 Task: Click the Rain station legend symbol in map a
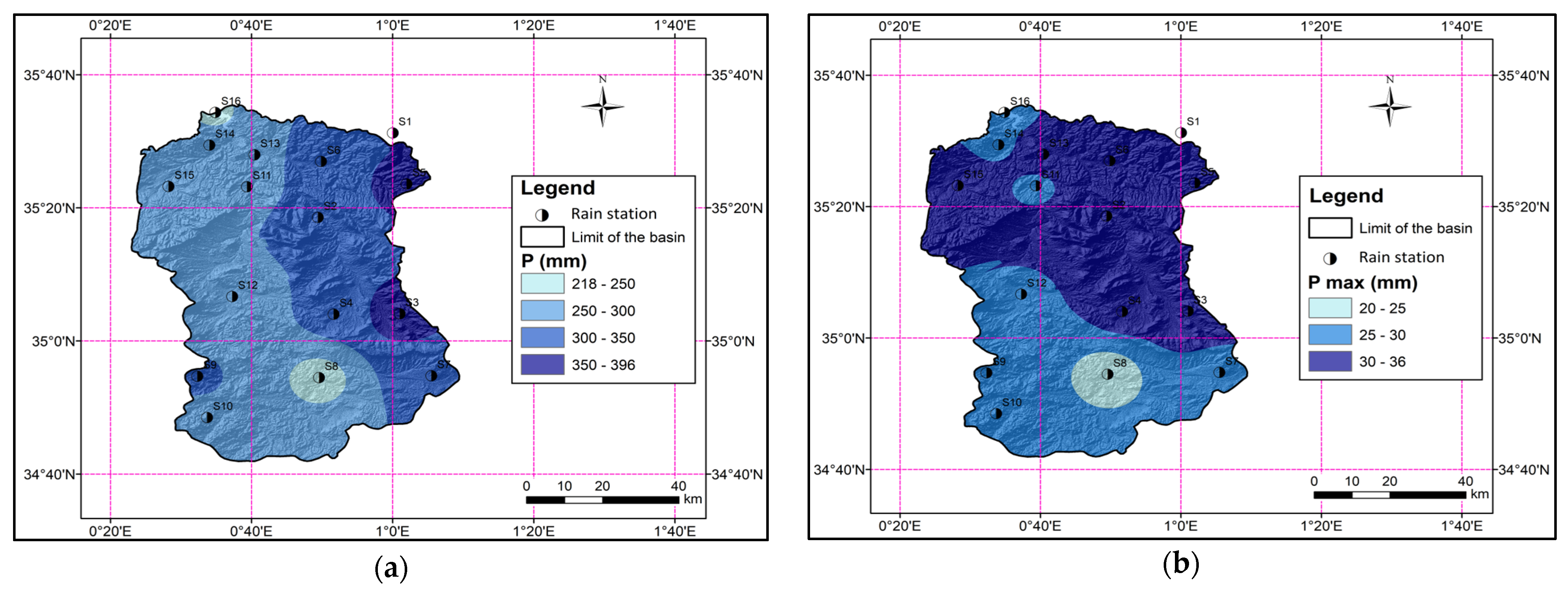point(542,215)
